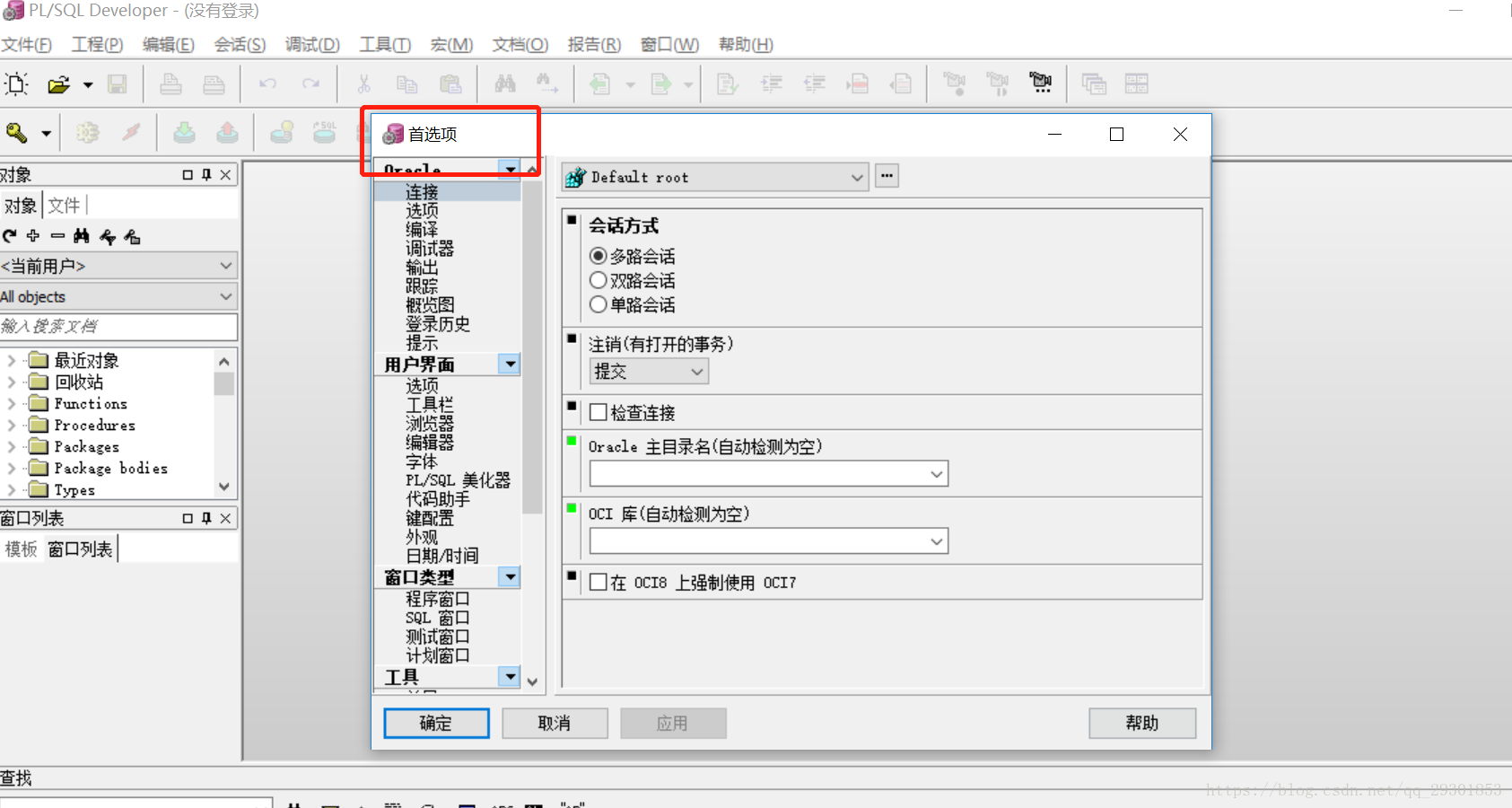
Task: Click the New document toolbar icon
Action: [x=16, y=84]
